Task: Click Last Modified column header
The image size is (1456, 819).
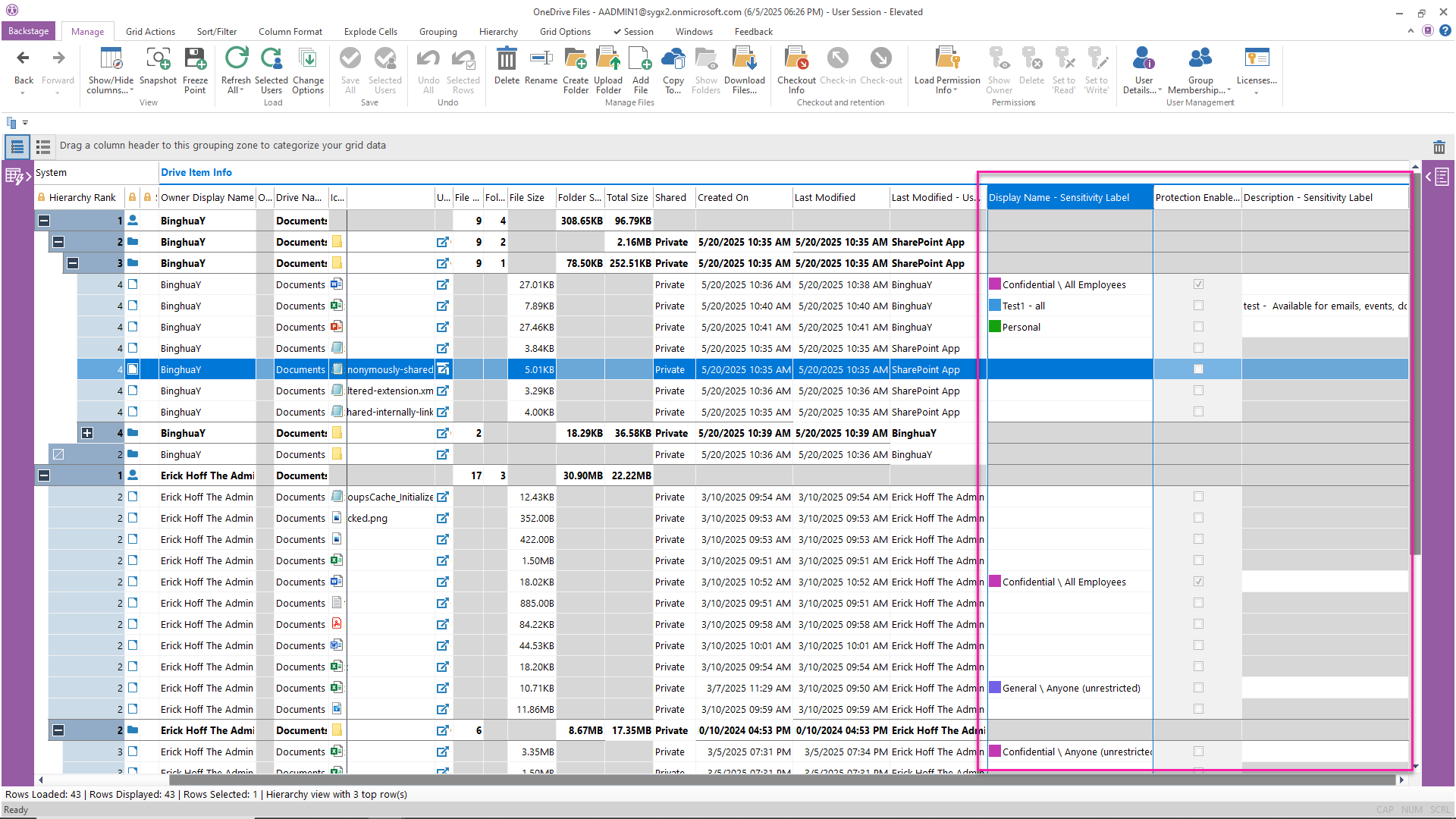Action: click(840, 198)
